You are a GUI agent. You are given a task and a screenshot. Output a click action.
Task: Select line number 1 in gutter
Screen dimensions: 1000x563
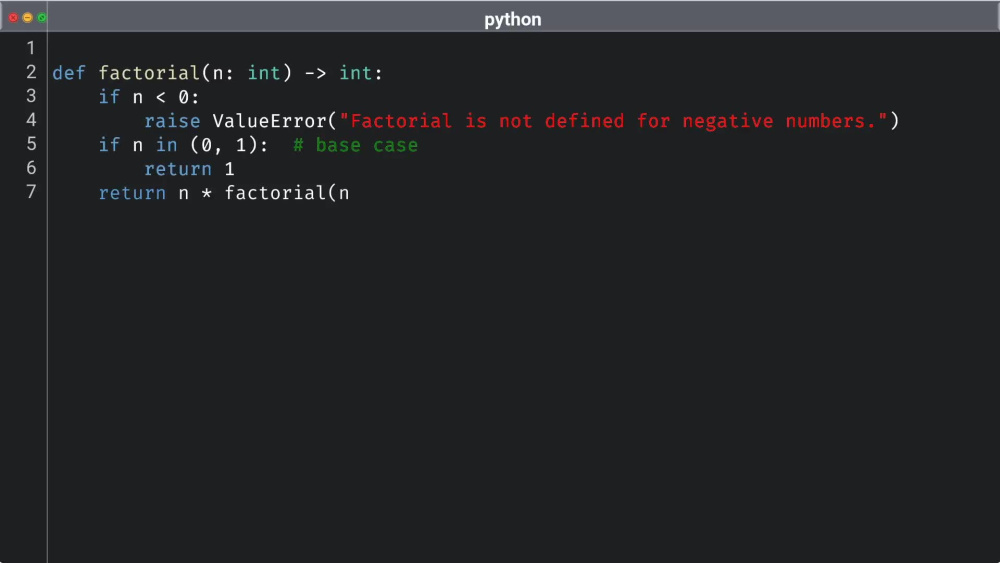pos(31,48)
